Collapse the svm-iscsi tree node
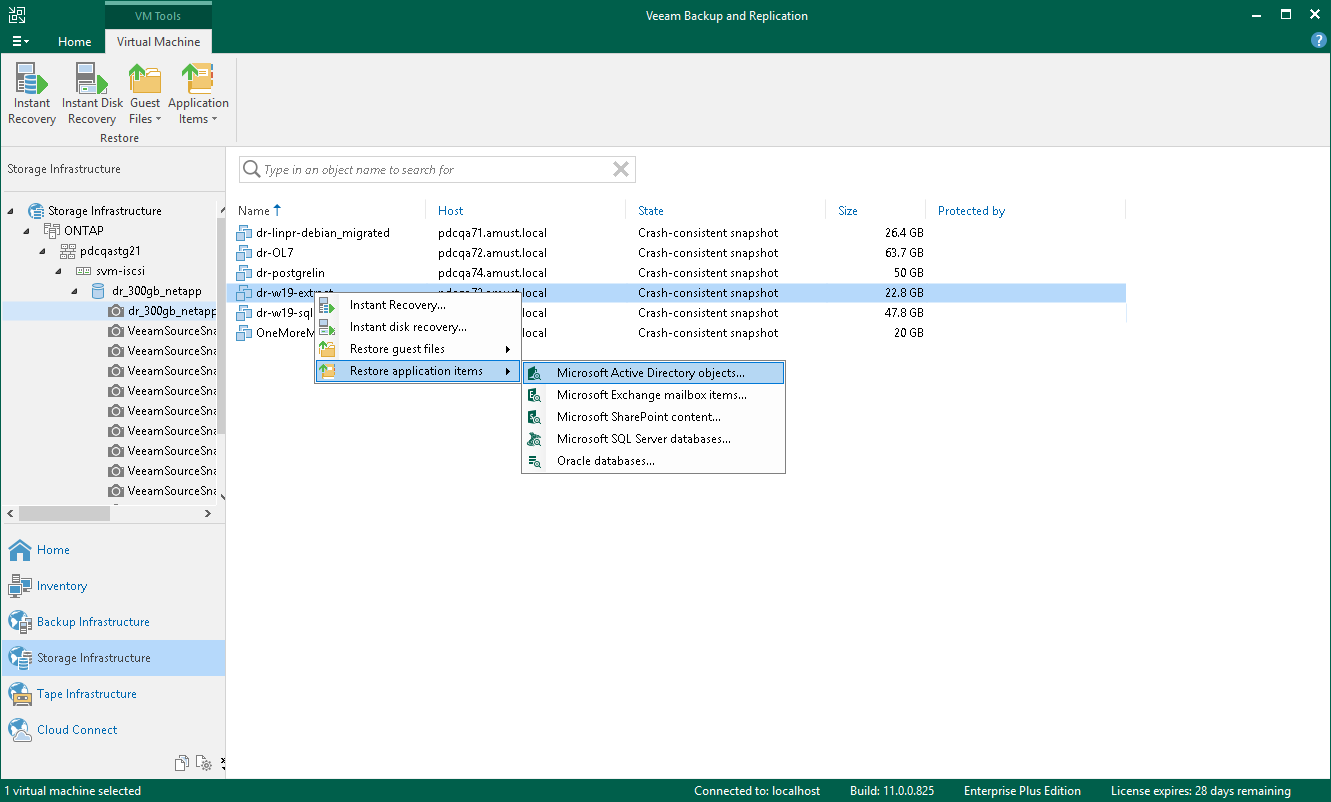Screen dimensions: 1331x802 [58, 271]
